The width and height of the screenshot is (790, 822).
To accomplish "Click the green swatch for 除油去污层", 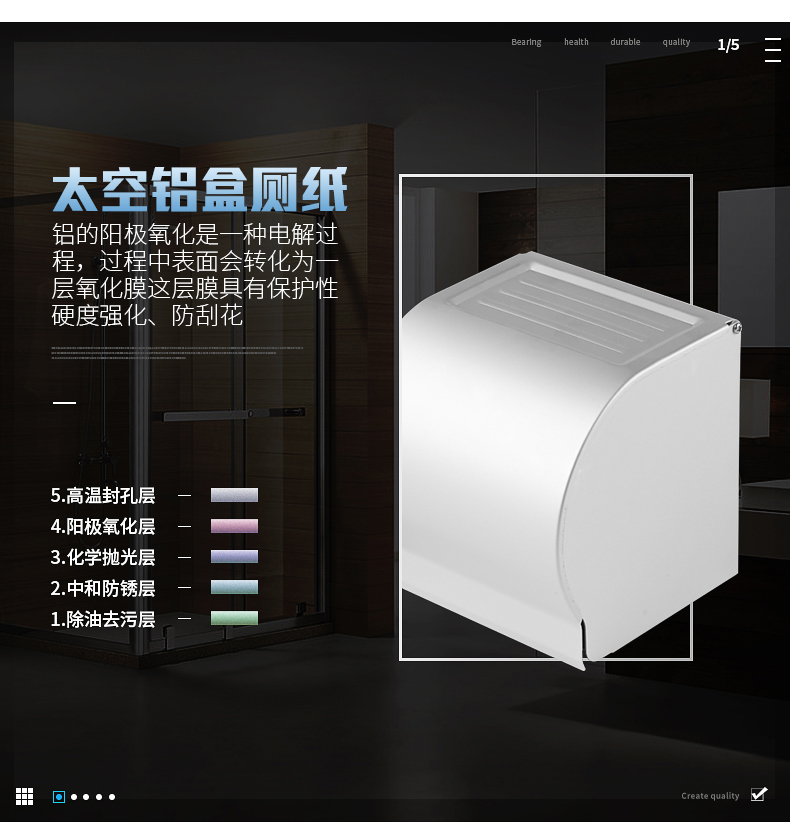I will pyautogui.click(x=234, y=619).
